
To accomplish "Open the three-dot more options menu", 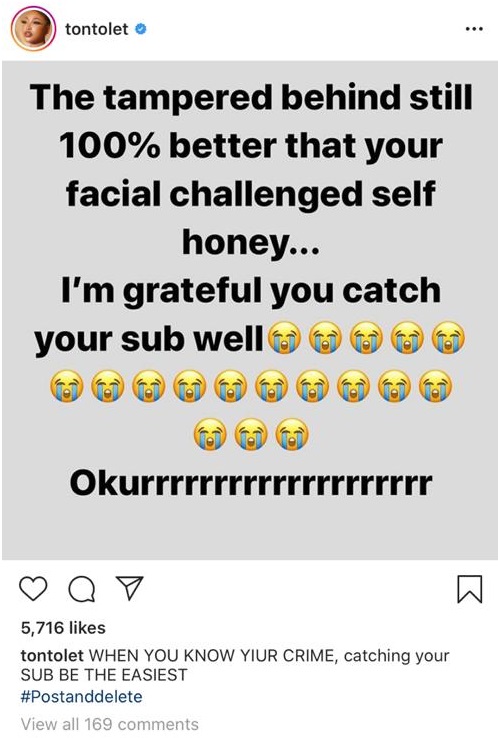I will [x=474, y=29].
